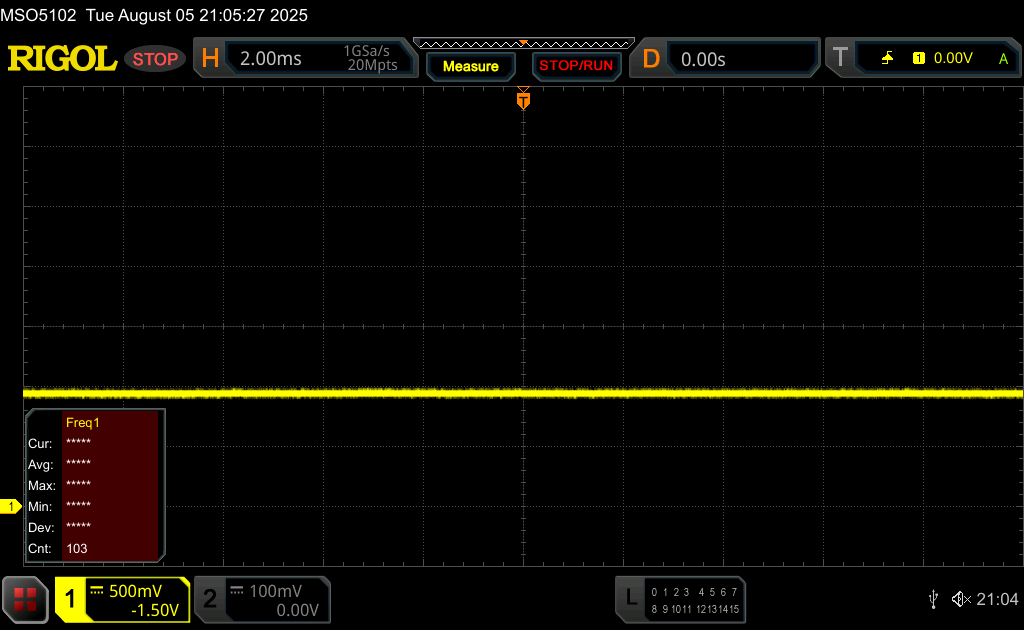
Task: Click the USB connection status icon
Action: click(x=933, y=598)
